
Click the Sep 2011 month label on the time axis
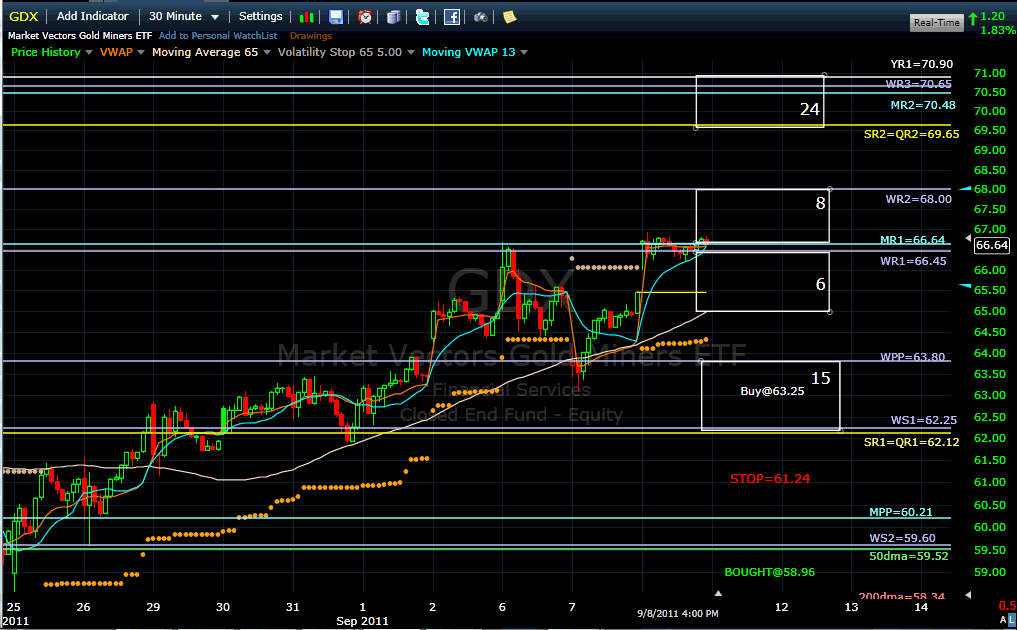point(362,621)
